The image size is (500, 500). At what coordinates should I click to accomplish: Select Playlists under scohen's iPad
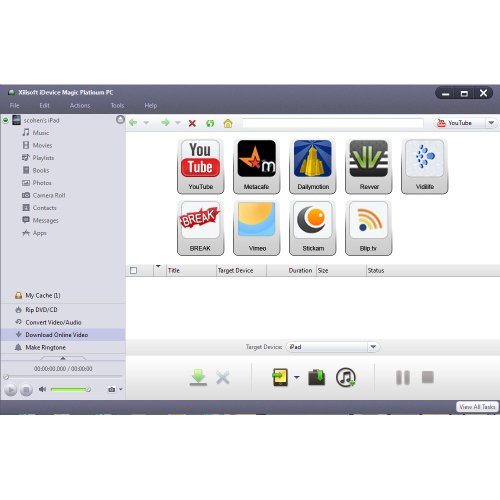tap(43, 158)
